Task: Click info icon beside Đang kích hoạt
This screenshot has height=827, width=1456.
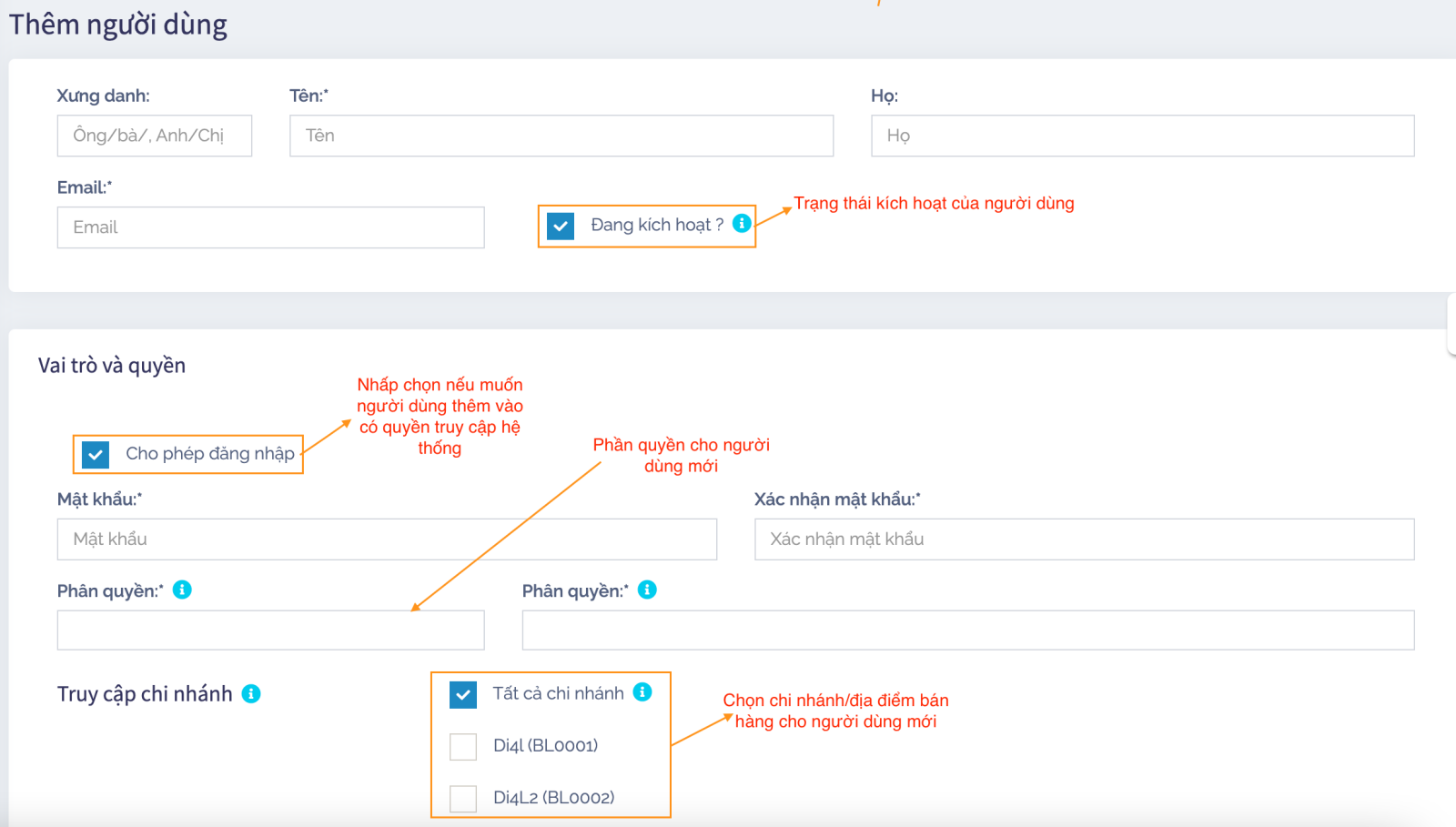Action: pyautogui.click(x=742, y=223)
